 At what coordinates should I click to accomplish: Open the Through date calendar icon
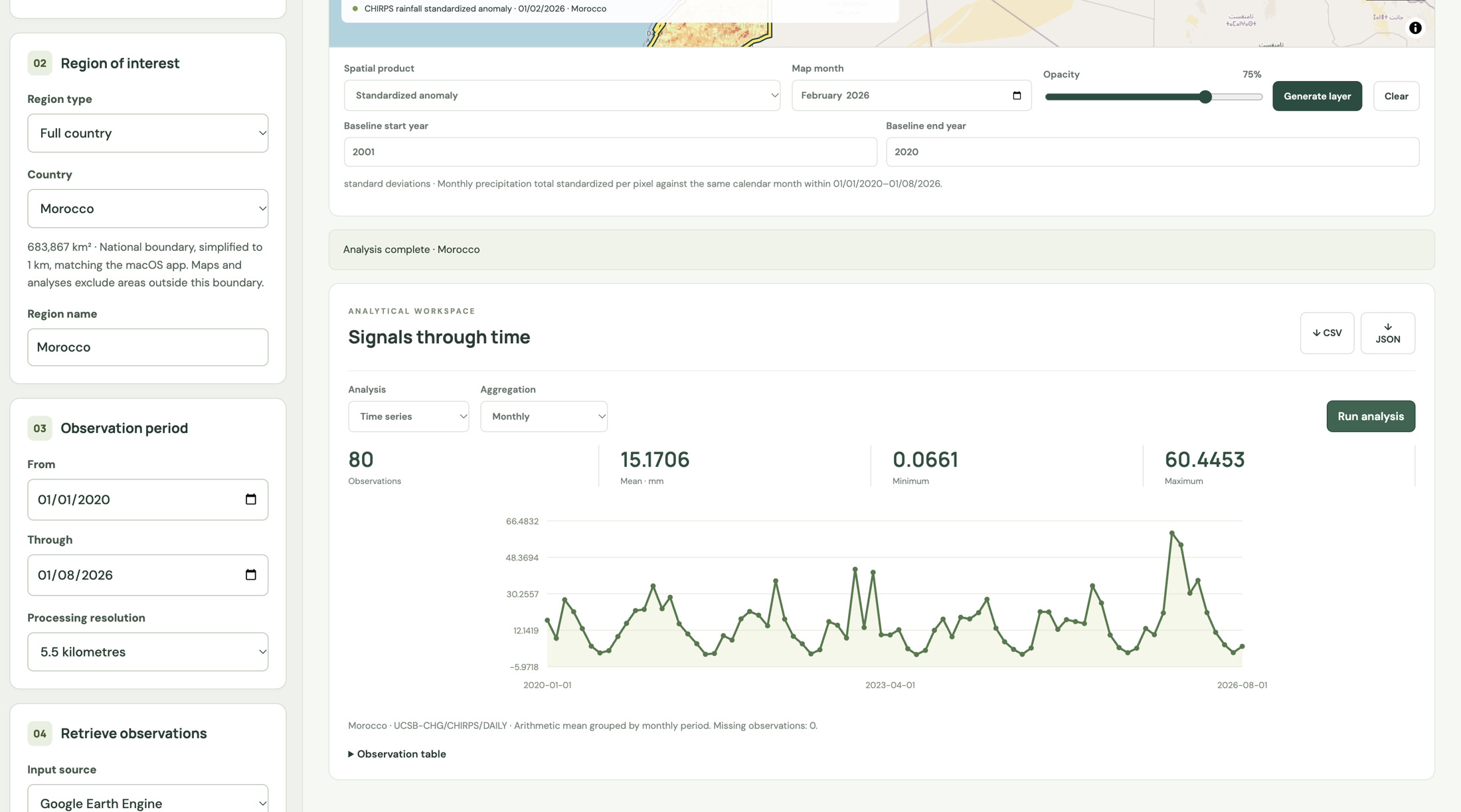click(x=250, y=575)
